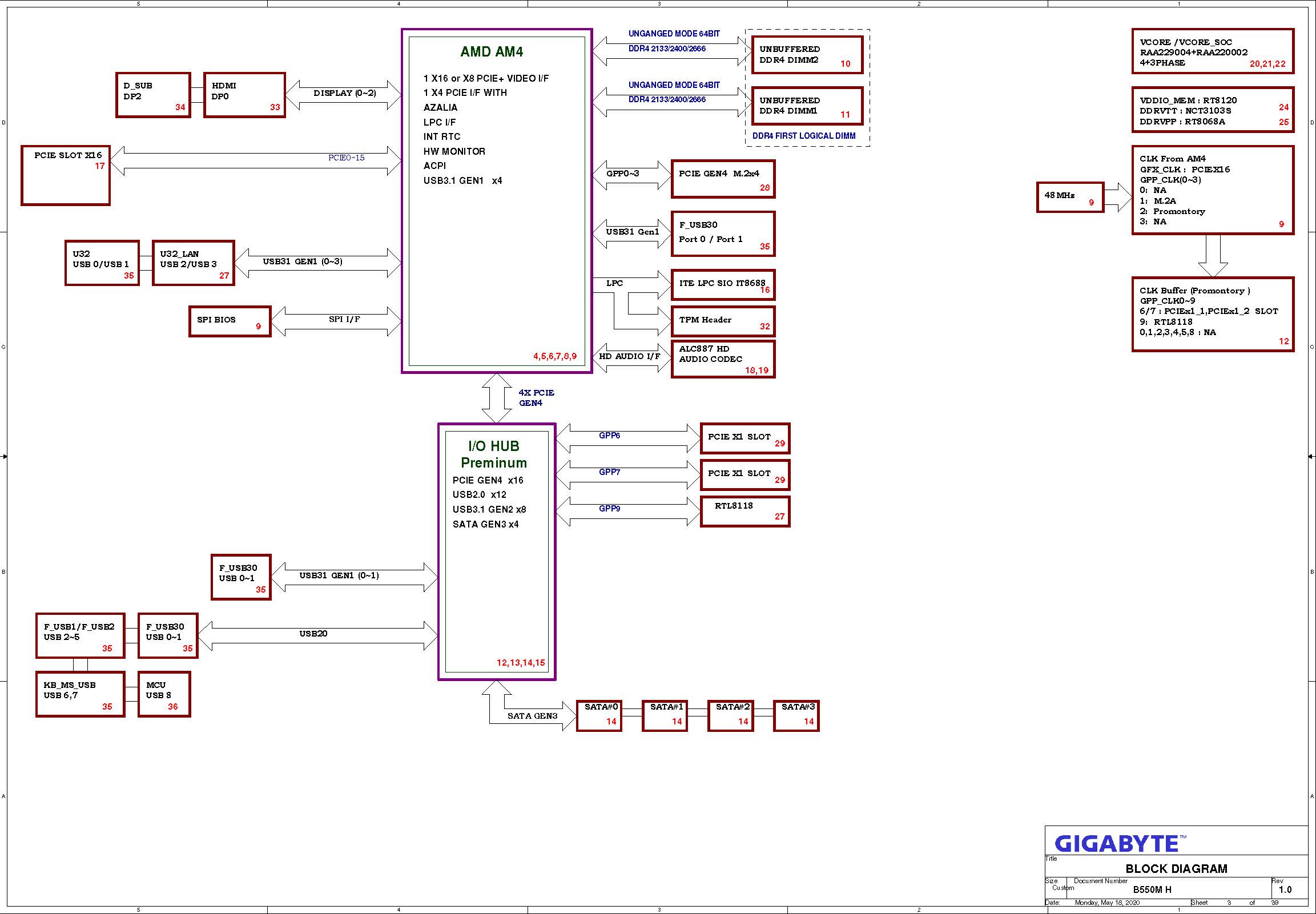Select the "ALC887 HD AUDIO CODEC" block

coord(723,360)
